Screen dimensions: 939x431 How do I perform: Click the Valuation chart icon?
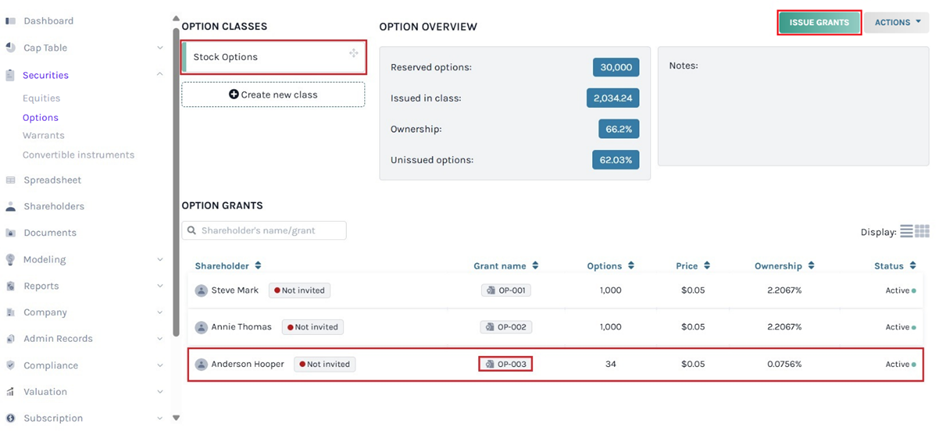click(x=10, y=391)
